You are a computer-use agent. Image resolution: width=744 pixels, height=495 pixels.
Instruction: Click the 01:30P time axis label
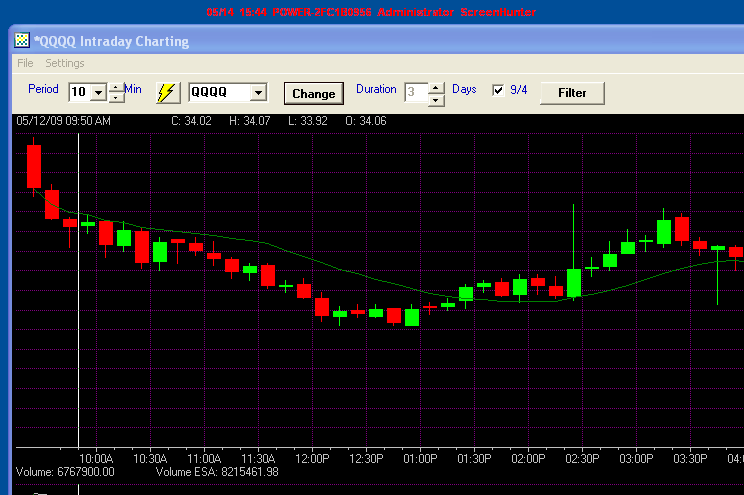point(474,458)
